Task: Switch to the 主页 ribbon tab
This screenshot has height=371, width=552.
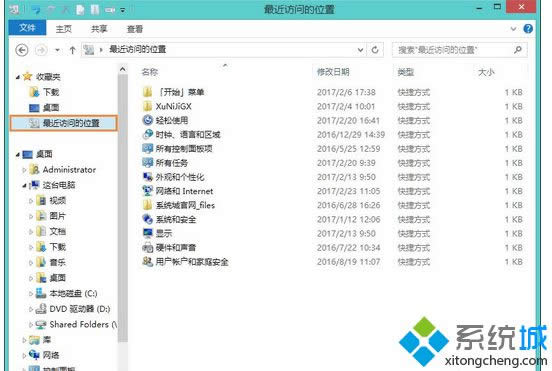Action: [x=64, y=29]
